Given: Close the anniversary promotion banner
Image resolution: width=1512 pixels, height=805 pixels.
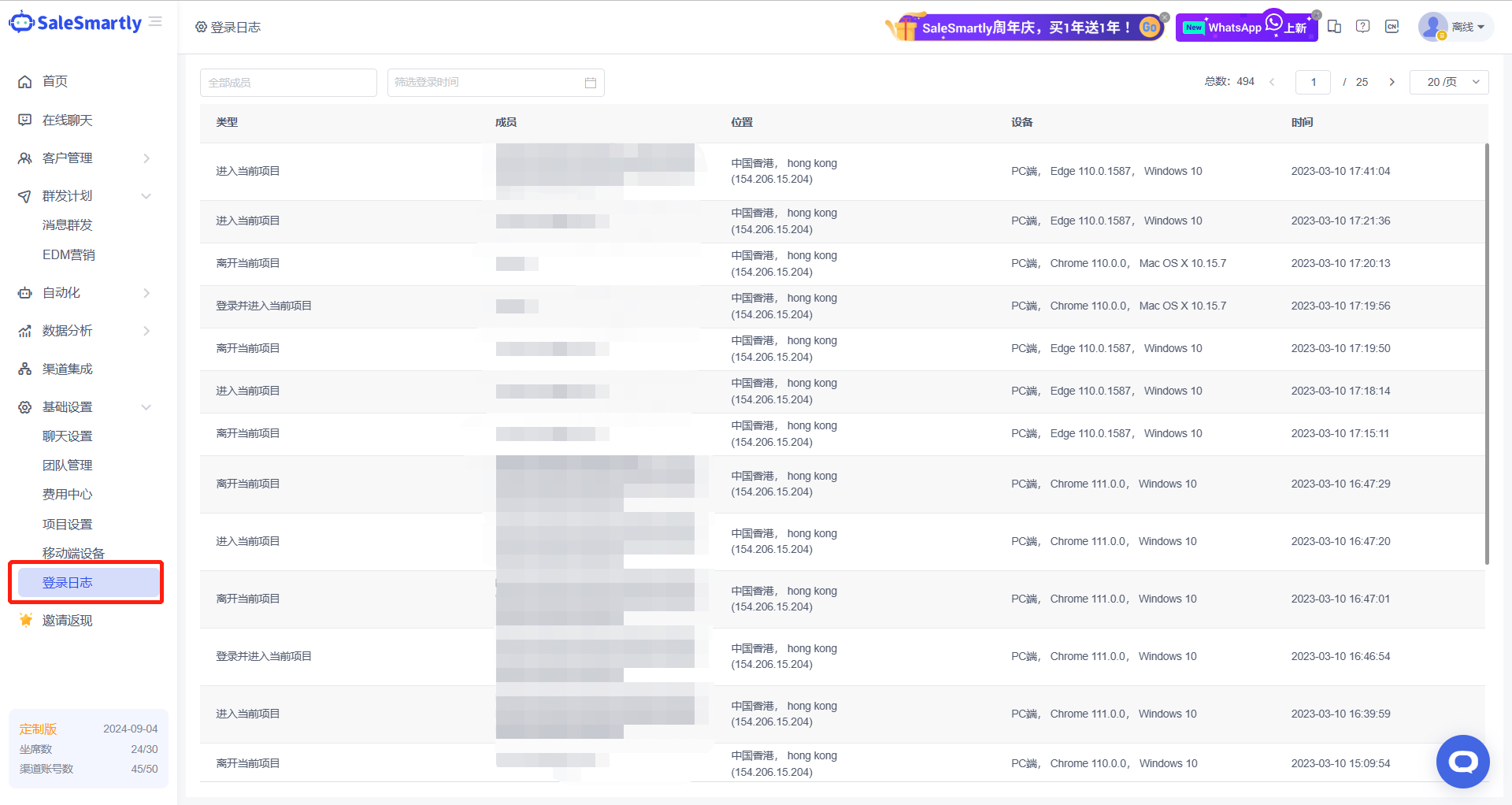Looking at the screenshot, I should click(x=1165, y=17).
